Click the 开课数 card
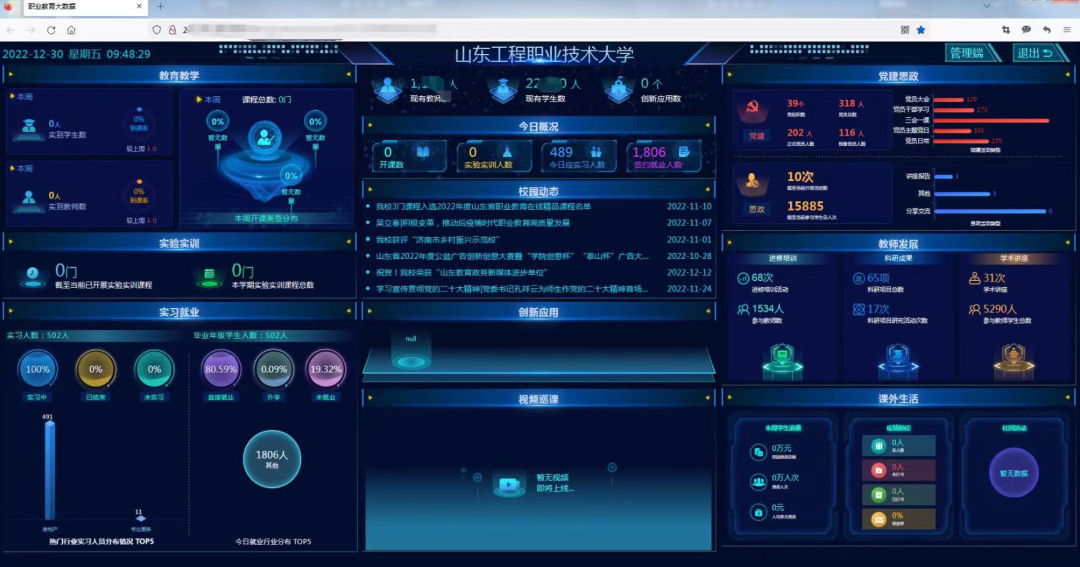1080x567 pixels. click(x=409, y=156)
